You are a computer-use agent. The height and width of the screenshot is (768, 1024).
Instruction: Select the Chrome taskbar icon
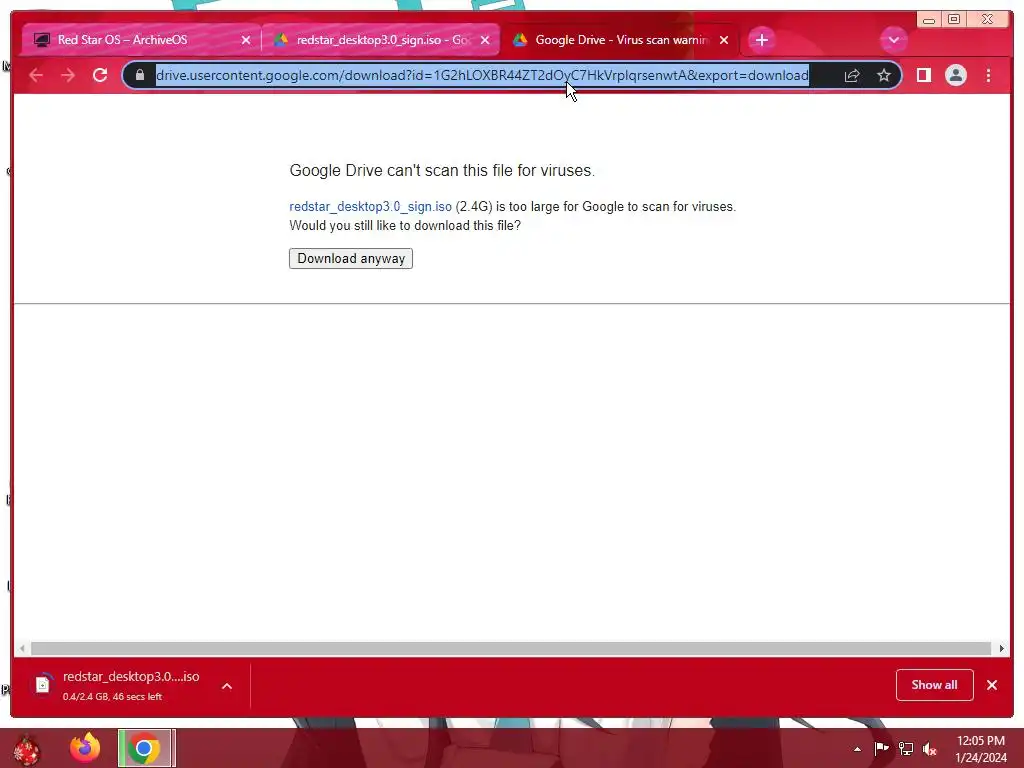(x=146, y=748)
